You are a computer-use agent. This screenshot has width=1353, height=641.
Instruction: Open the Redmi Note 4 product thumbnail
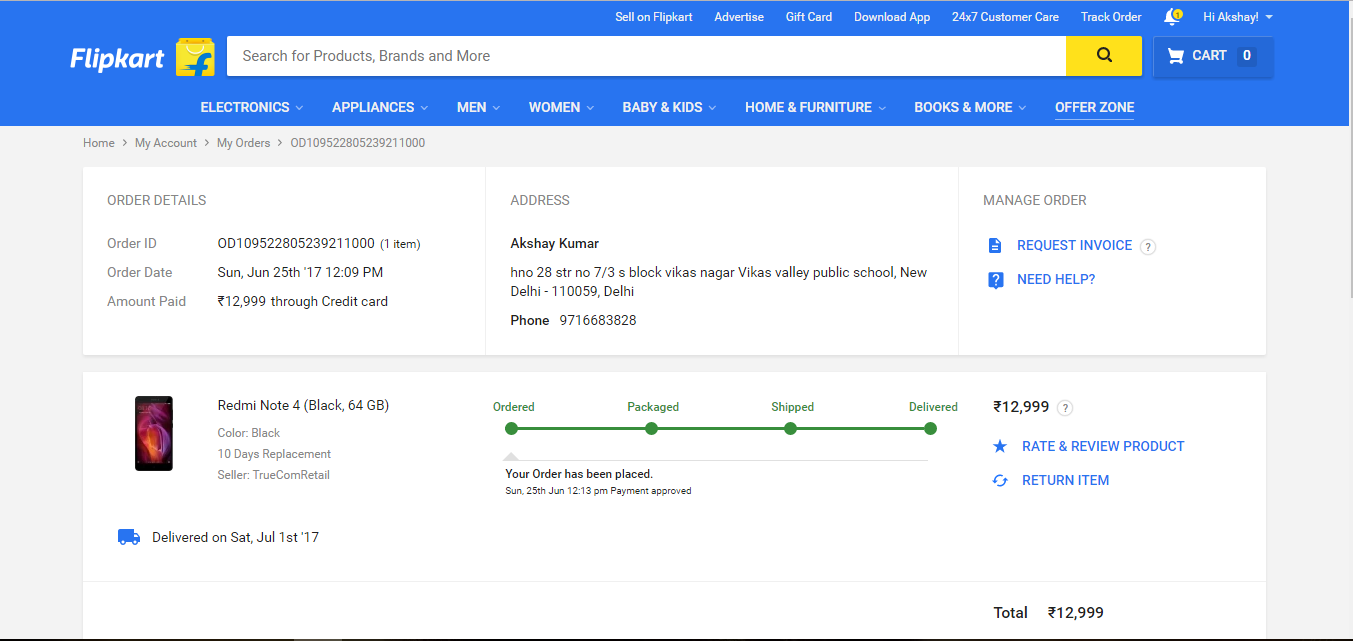click(x=154, y=433)
